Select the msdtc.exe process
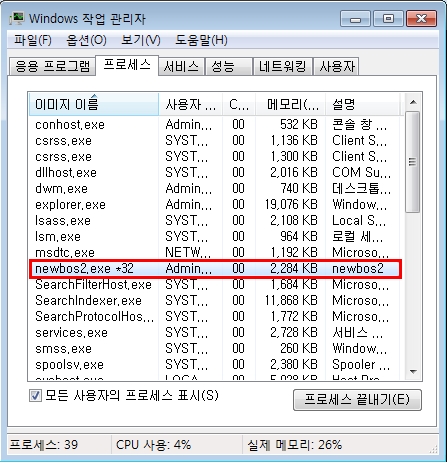 215,253
